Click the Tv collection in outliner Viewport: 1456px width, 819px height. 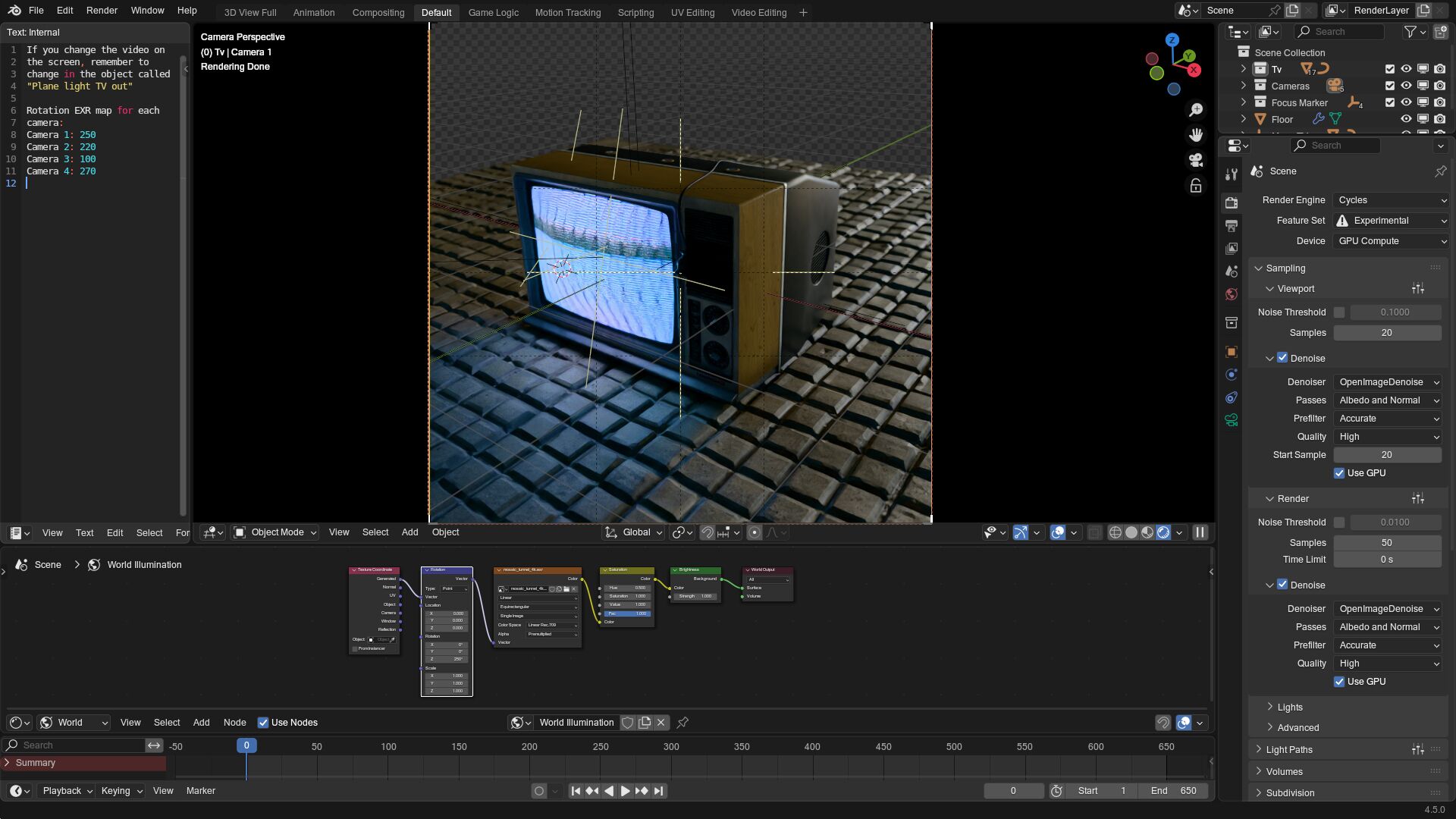1276,69
